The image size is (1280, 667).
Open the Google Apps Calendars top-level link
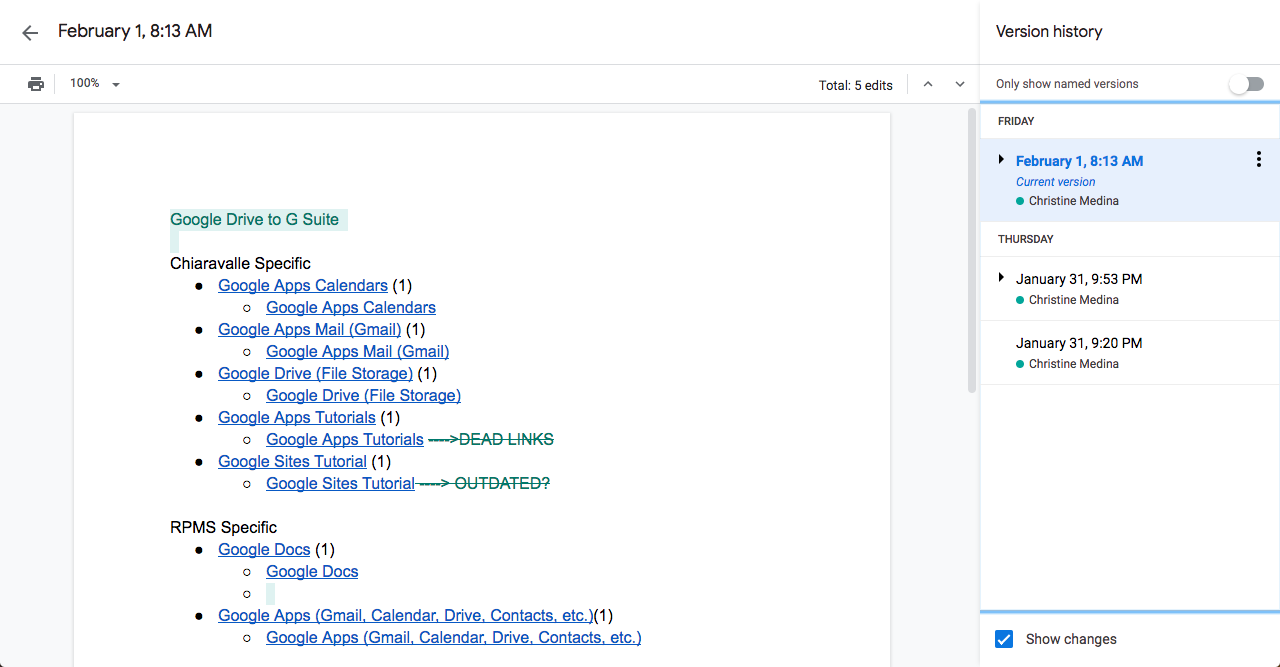coord(303,286)
